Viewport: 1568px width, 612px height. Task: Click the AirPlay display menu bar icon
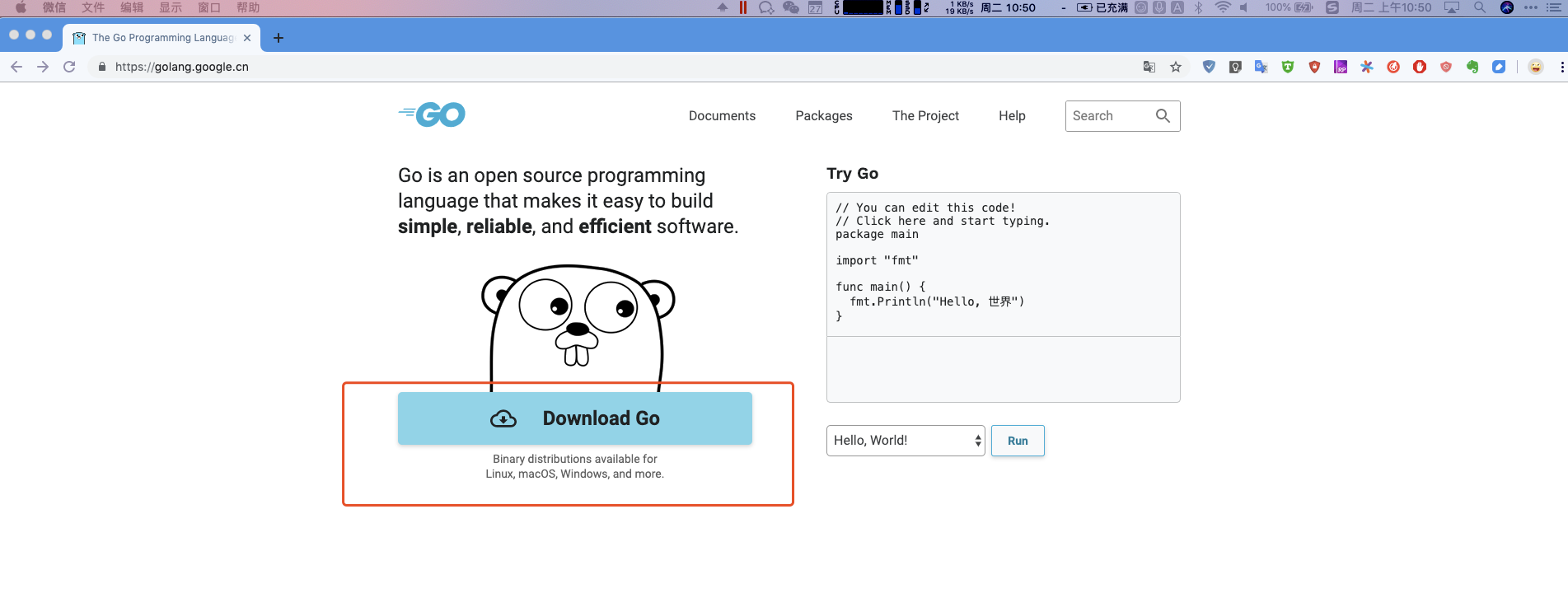[x=1452, y=7]
